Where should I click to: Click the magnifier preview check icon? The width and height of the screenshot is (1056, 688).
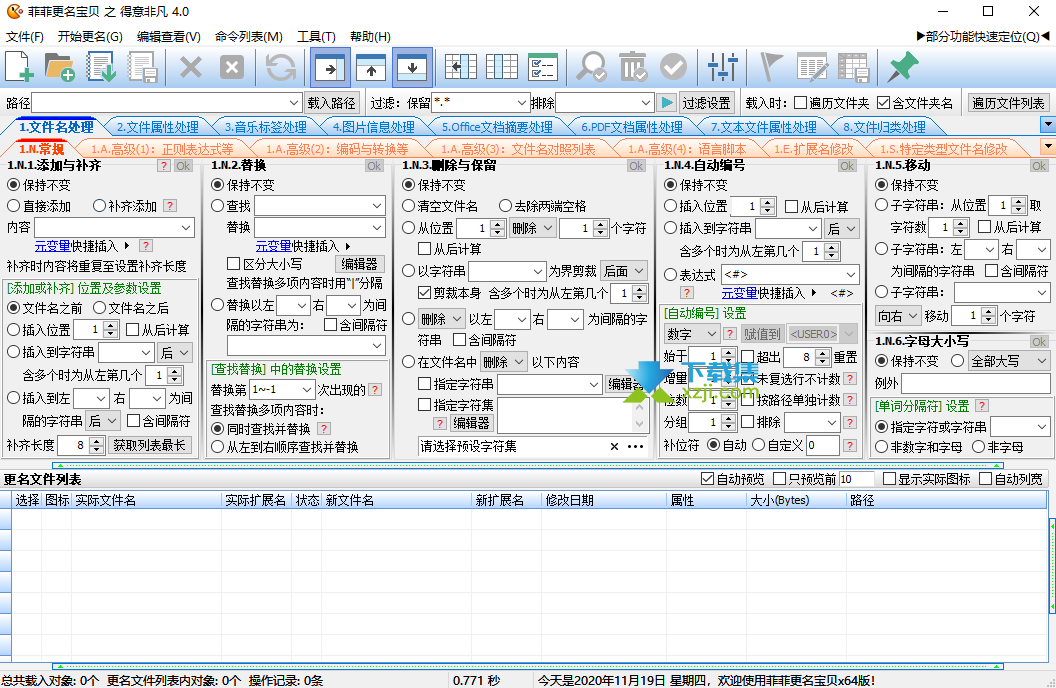coord(591,67)
